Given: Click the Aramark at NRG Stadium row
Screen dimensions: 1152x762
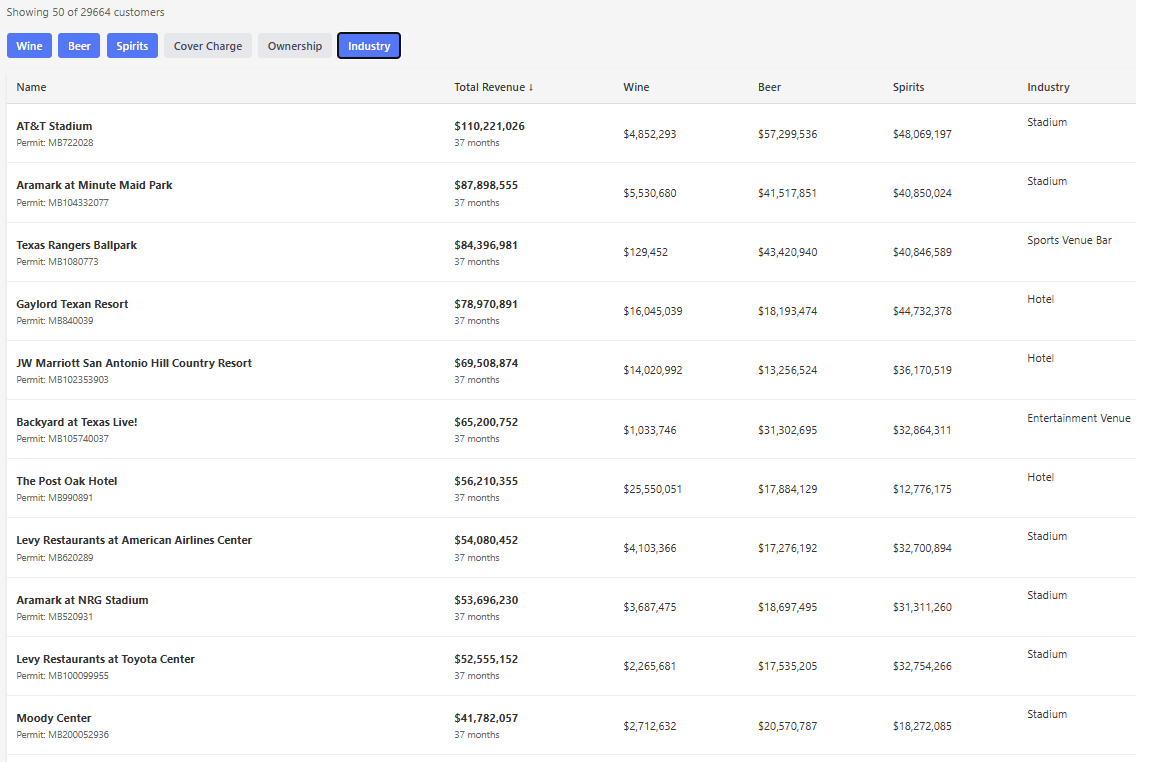Looking at the screenshot, I should click(x=82, y=600).
